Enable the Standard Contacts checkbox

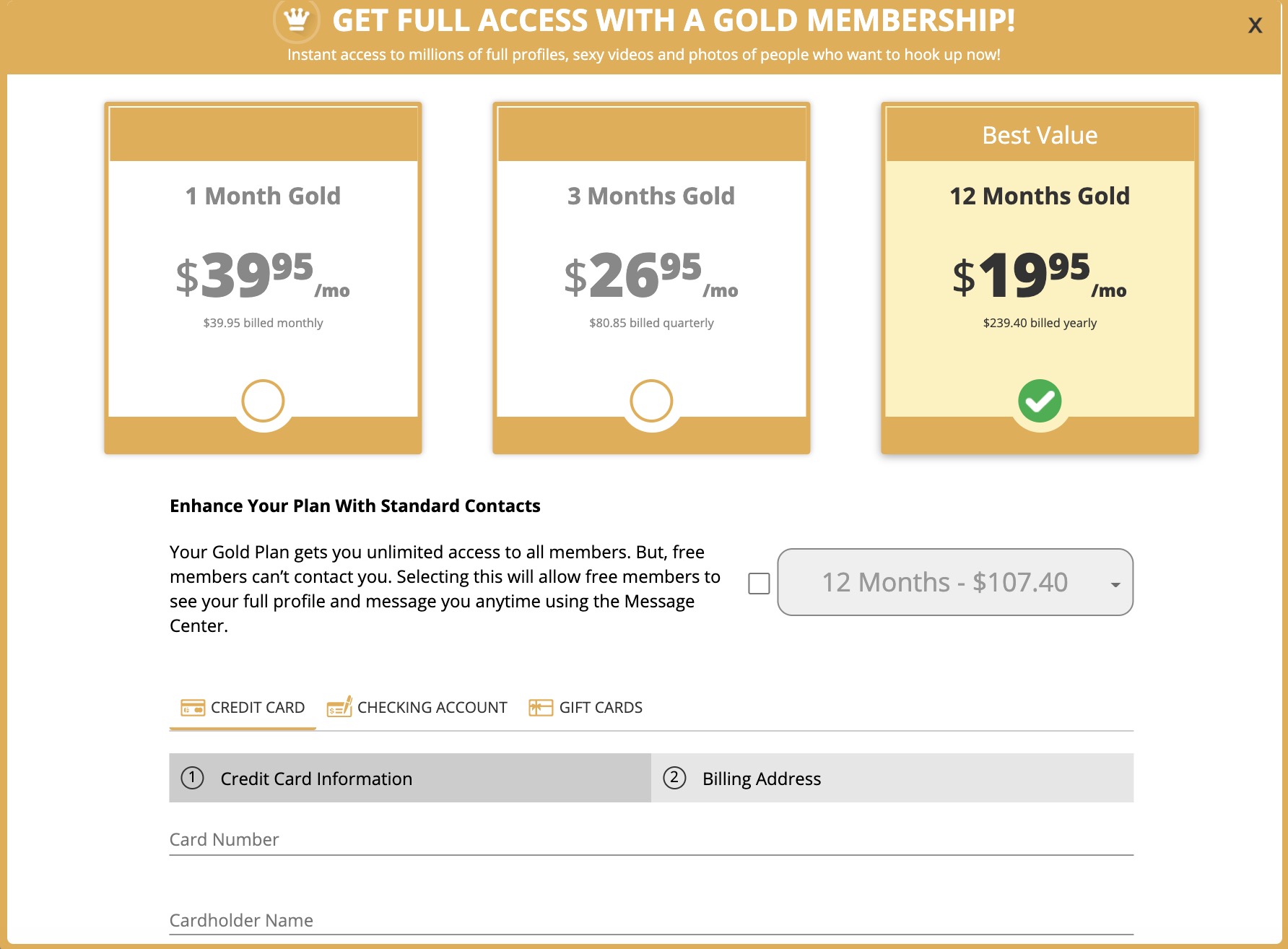759,584
